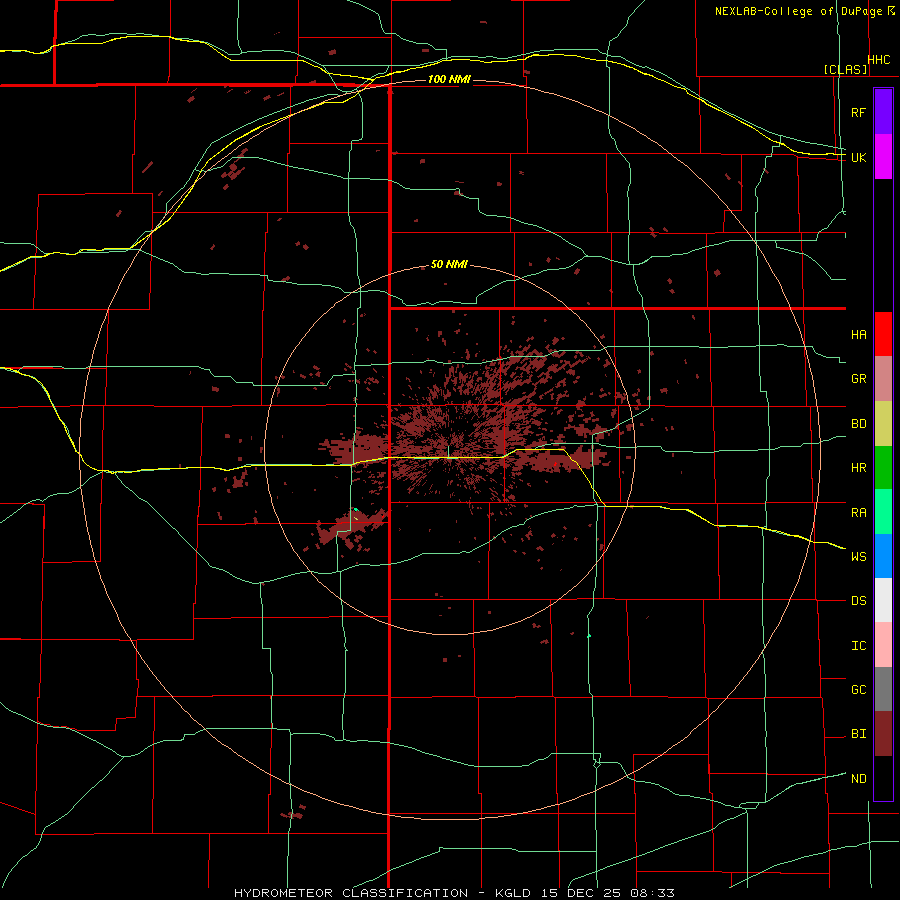Click the RA legend label
This screenshot has width=900, height=900.
[x=858, y=512]
